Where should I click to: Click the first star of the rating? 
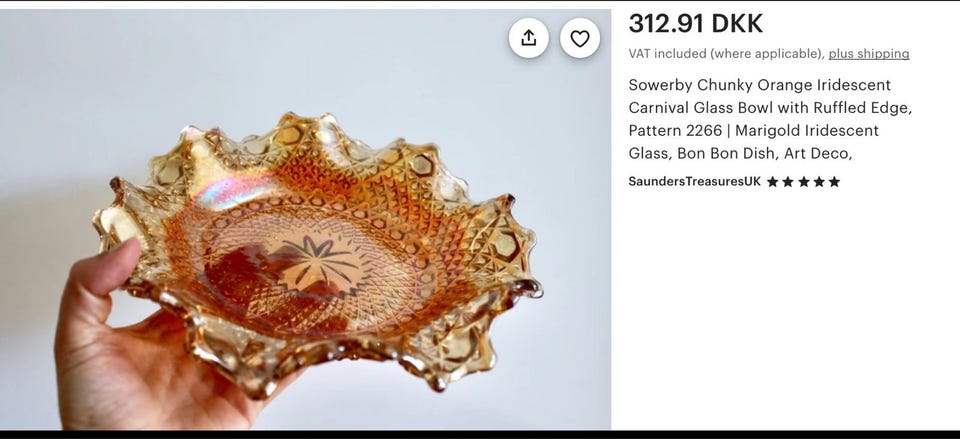(773, 181)
